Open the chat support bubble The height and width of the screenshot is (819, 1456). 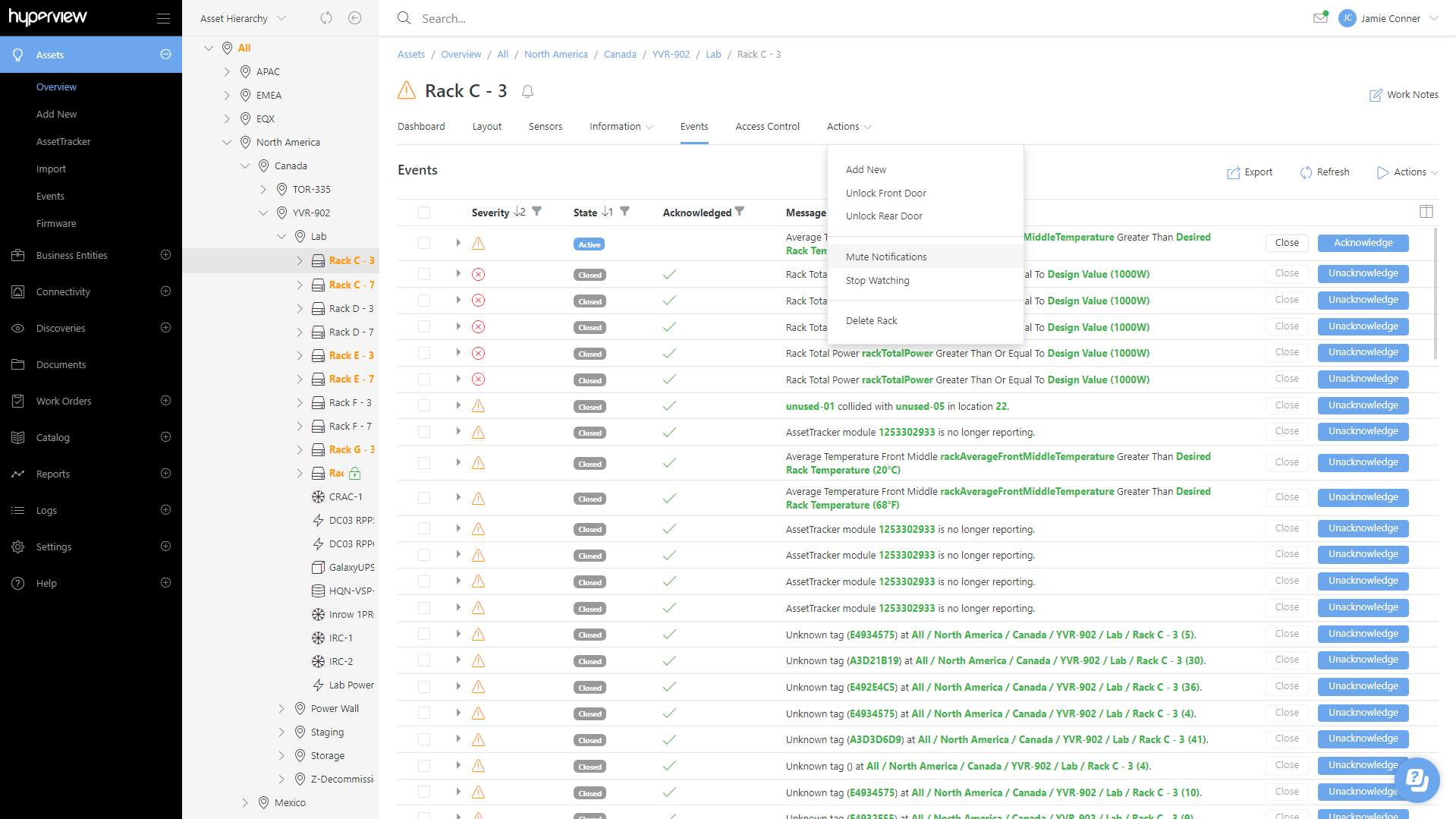tap(1417, 780)
